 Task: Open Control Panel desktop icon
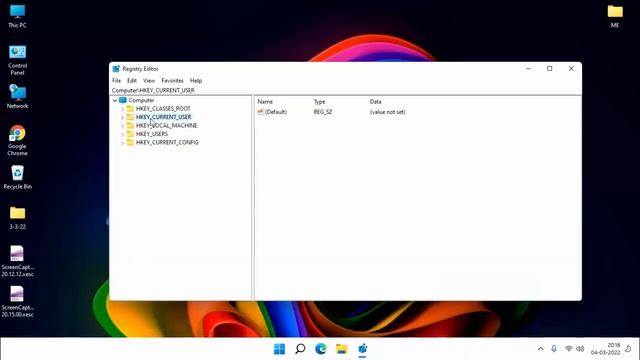17,60
